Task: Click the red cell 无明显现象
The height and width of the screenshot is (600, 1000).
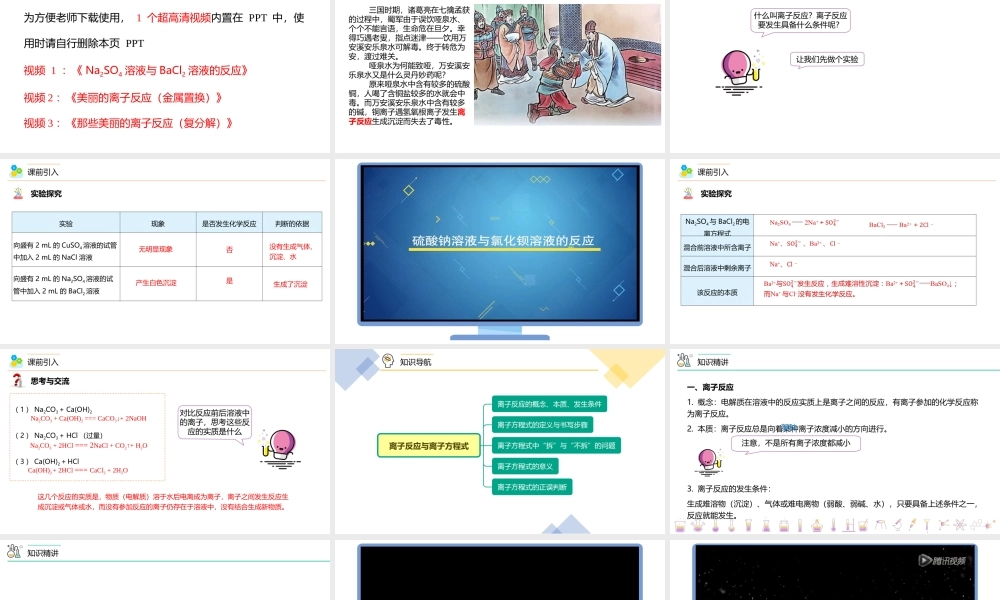Action: point(156,249)
